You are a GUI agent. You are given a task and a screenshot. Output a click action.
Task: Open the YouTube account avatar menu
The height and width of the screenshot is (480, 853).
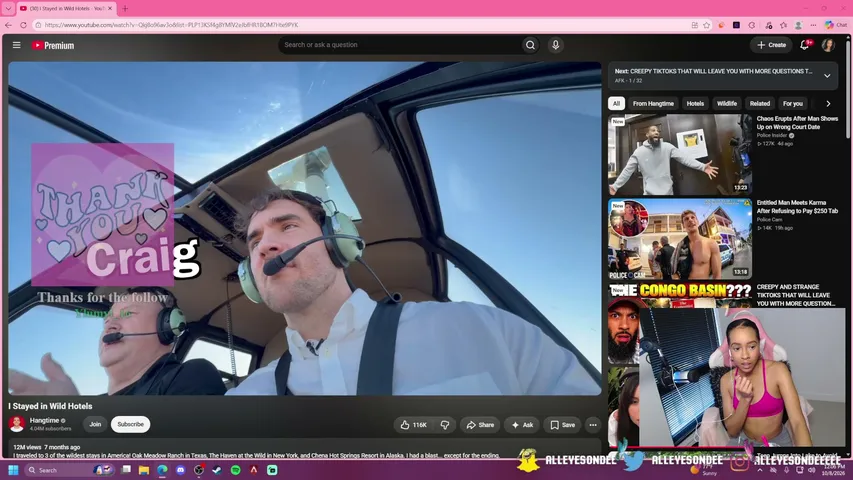(x=828, y=45)
